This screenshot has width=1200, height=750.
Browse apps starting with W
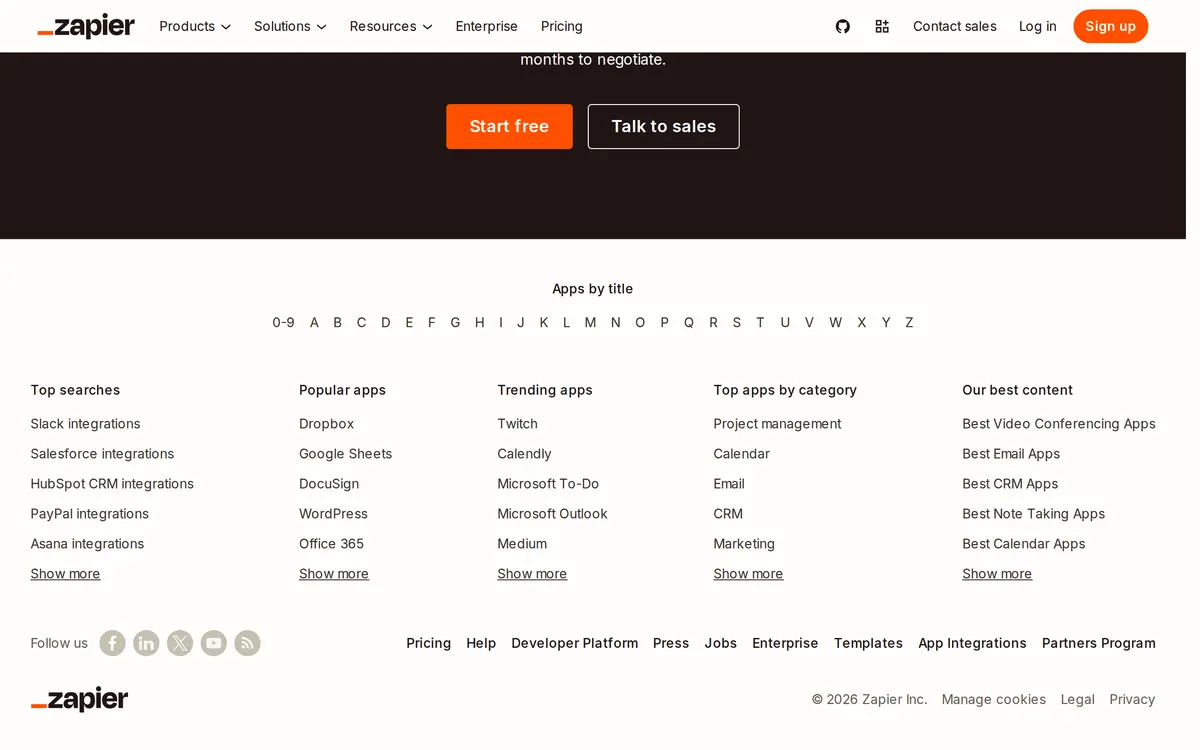point(835,322)
